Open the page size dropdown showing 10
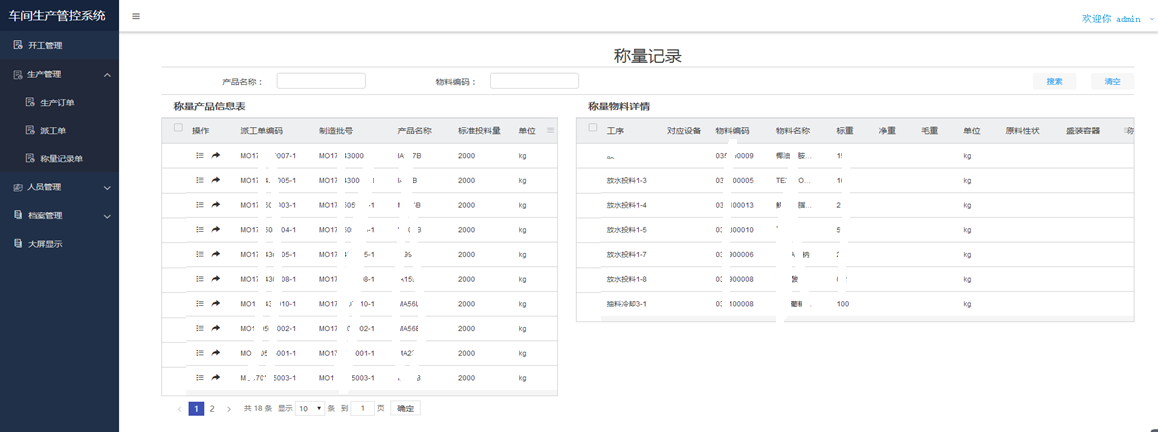 311,408
